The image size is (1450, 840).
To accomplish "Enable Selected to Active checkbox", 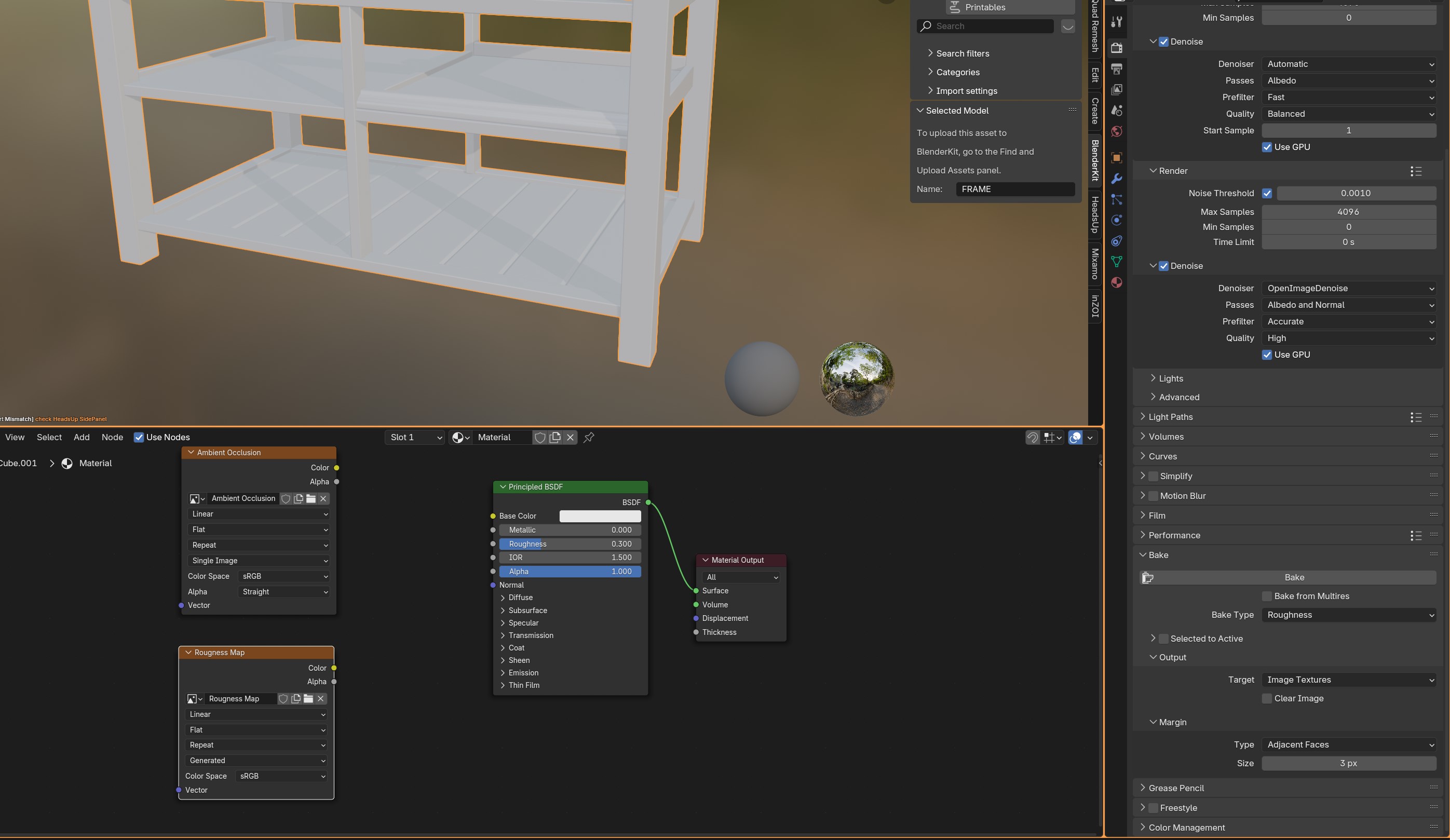I will 1163,639.
